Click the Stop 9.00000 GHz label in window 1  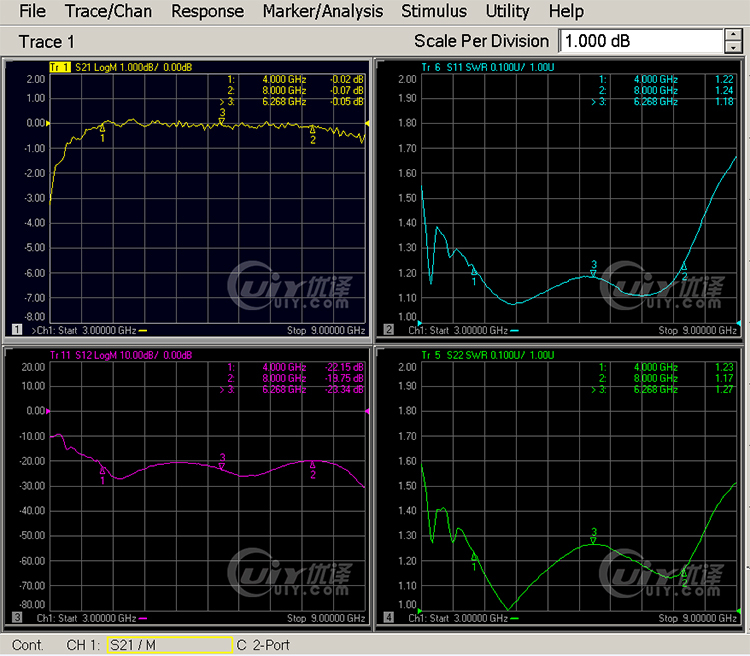(326, 330)
